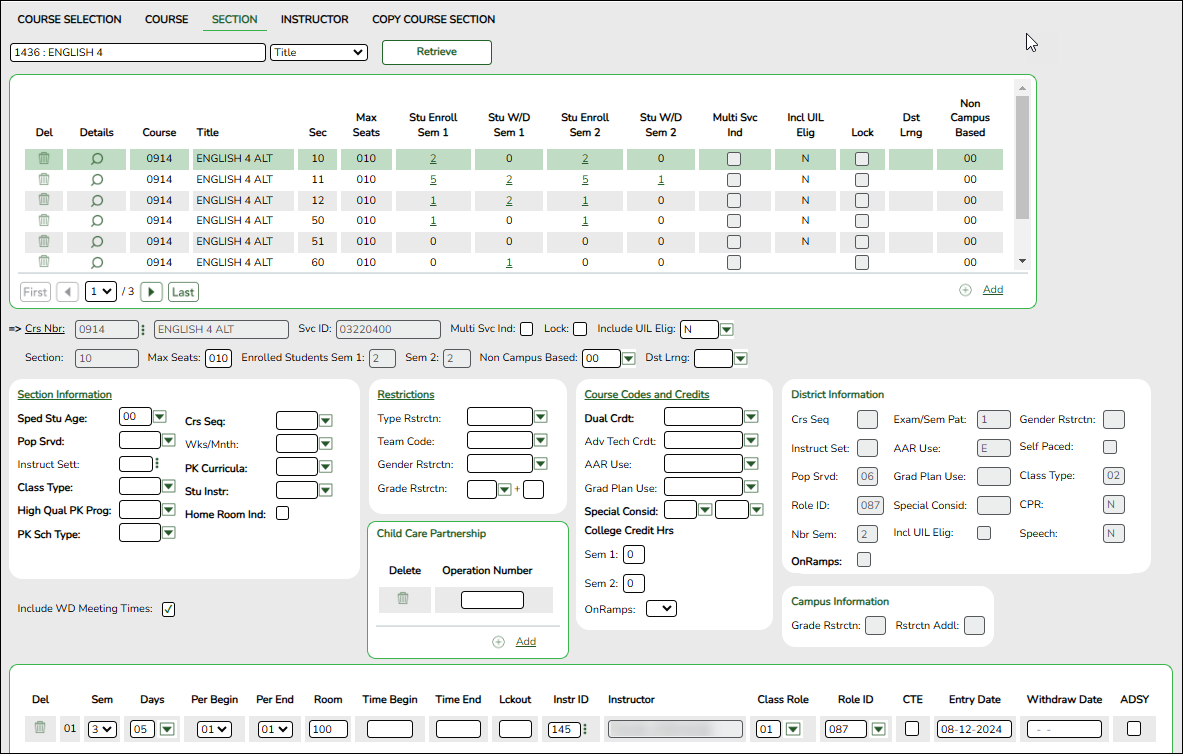Open the details magnifier for section 50
This screenshot has width=1183, height=754.
click(95, 220)
